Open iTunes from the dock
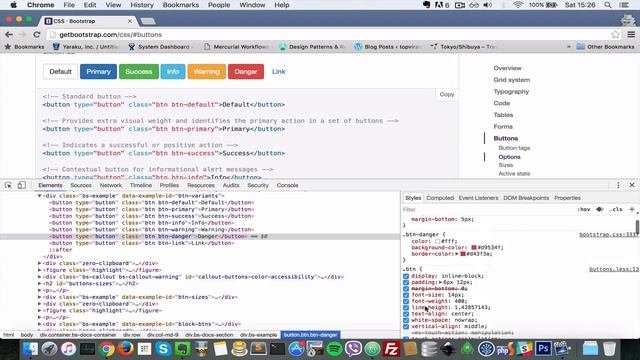 (68, 349)
